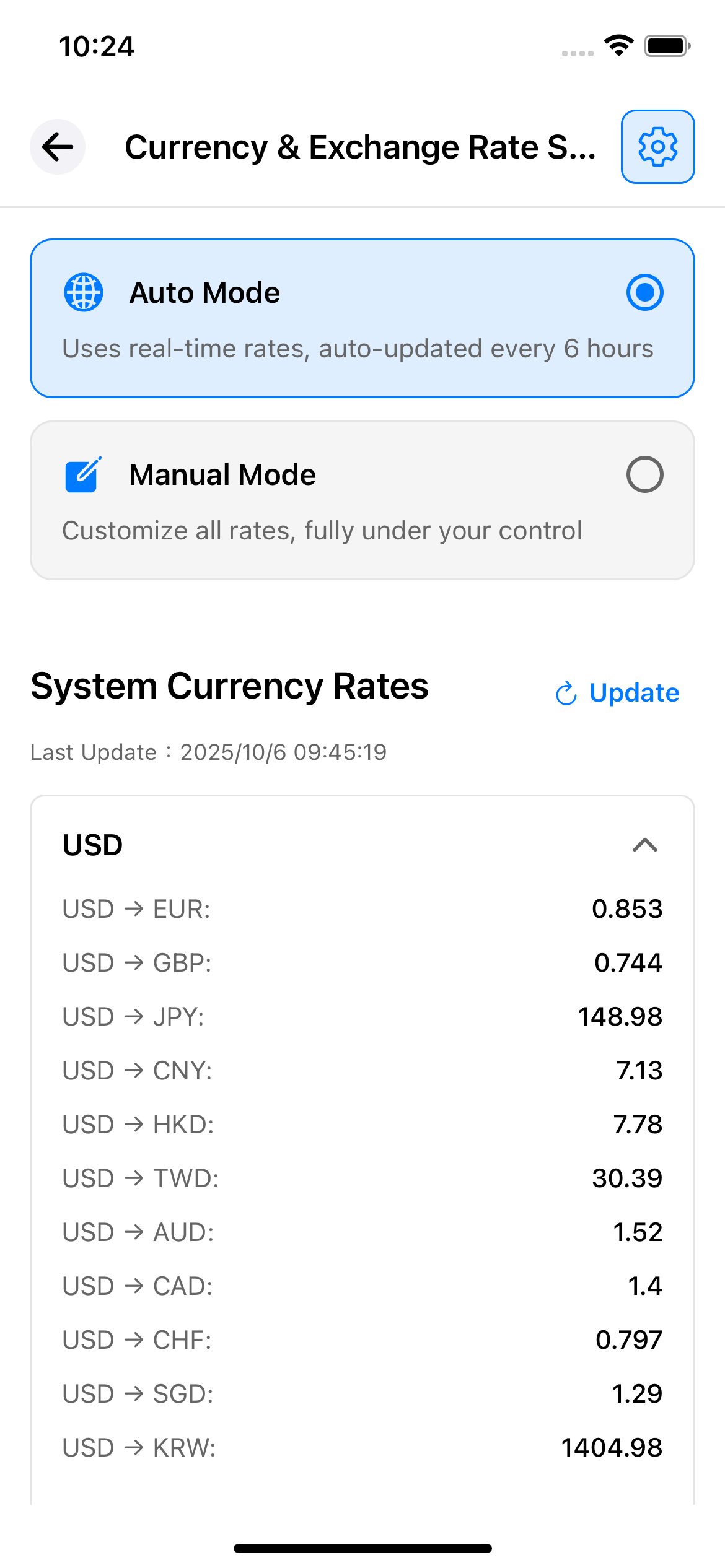Select the Auto Mode radio button

tap(644, 292)
